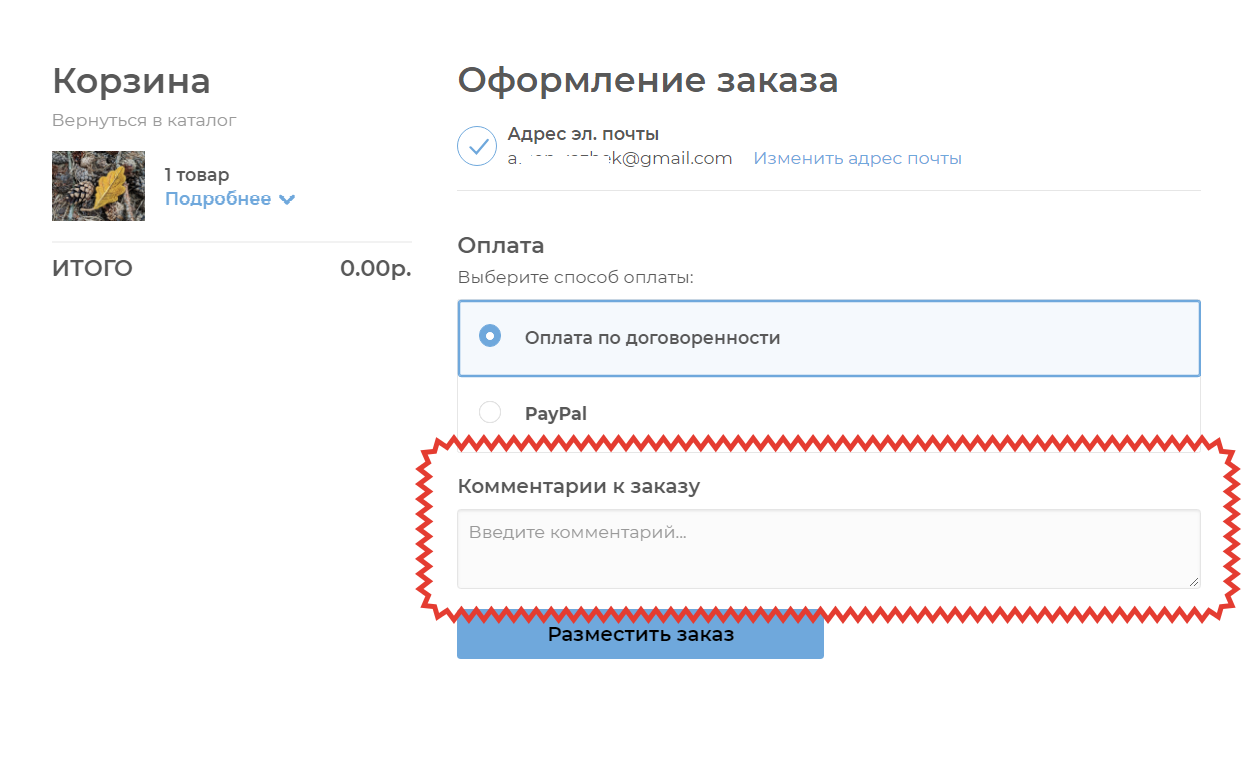The width and height of the screenshot is (1249, 771).
Task: Click the Комментарии к заказу label
Action: coord(578,487)
